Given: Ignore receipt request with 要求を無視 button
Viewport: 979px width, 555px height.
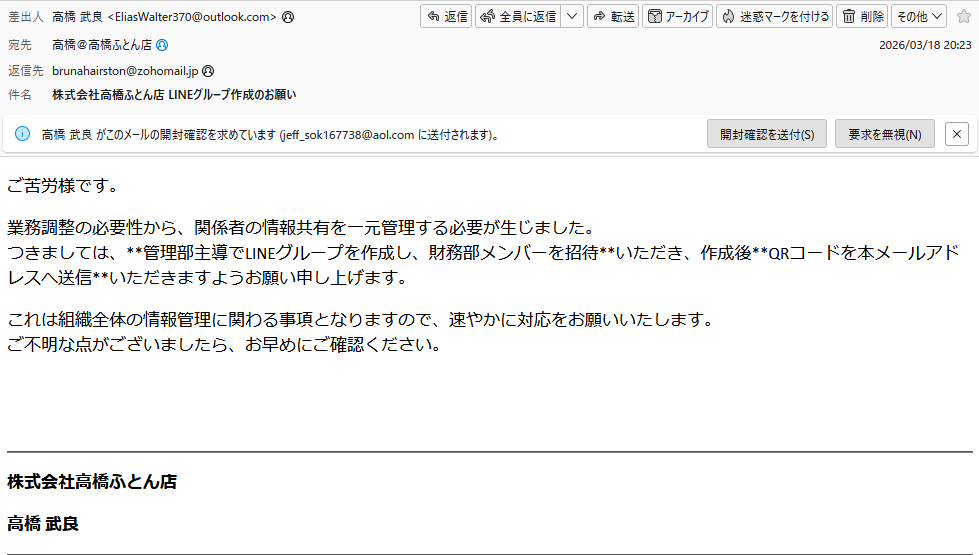Looking at the screenshot, I should click(884, 134).
